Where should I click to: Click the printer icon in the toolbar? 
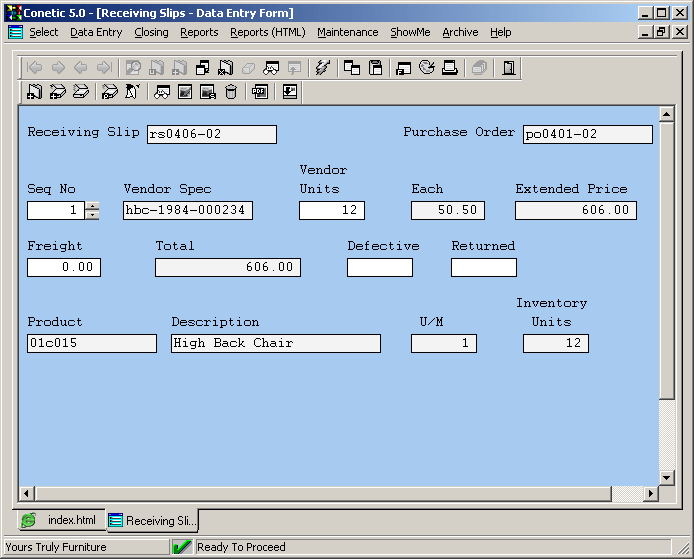coord(450,68)
